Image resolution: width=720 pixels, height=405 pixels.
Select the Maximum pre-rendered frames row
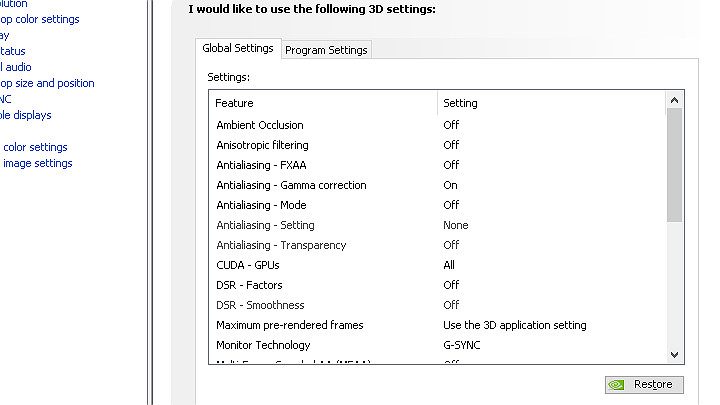pyautogui.click(x=290, y=325)
